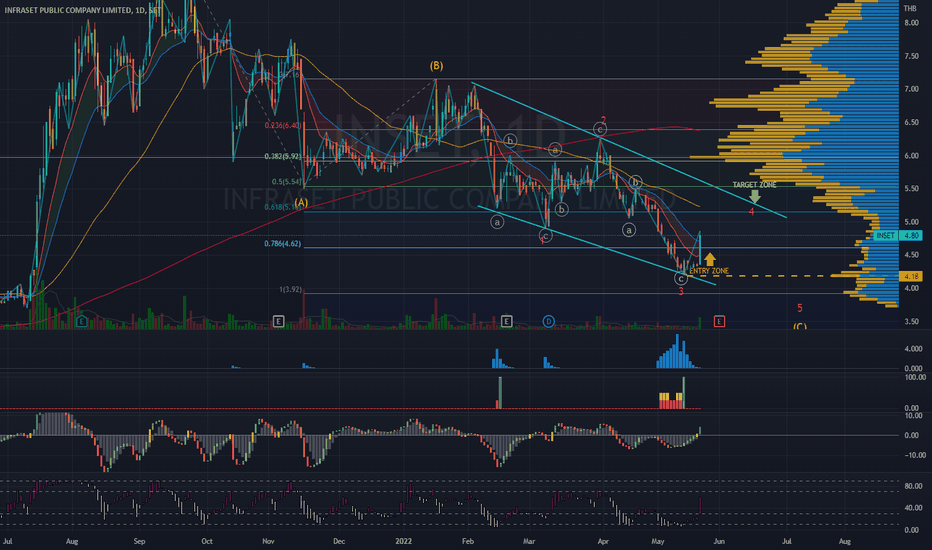
Task: Select the (B) wave label
Action: coord(436,65)
